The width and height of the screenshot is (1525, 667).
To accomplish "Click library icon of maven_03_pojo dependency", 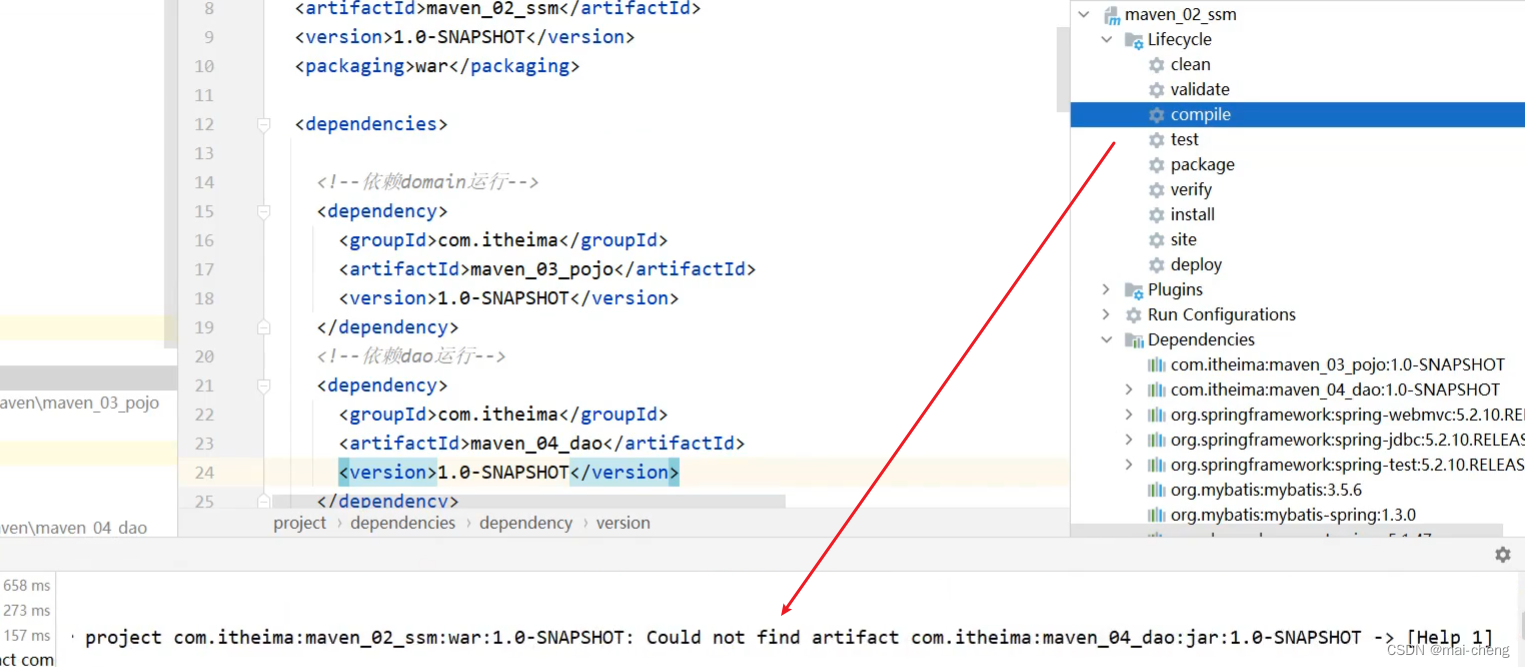I will (x=1157, y=365).
